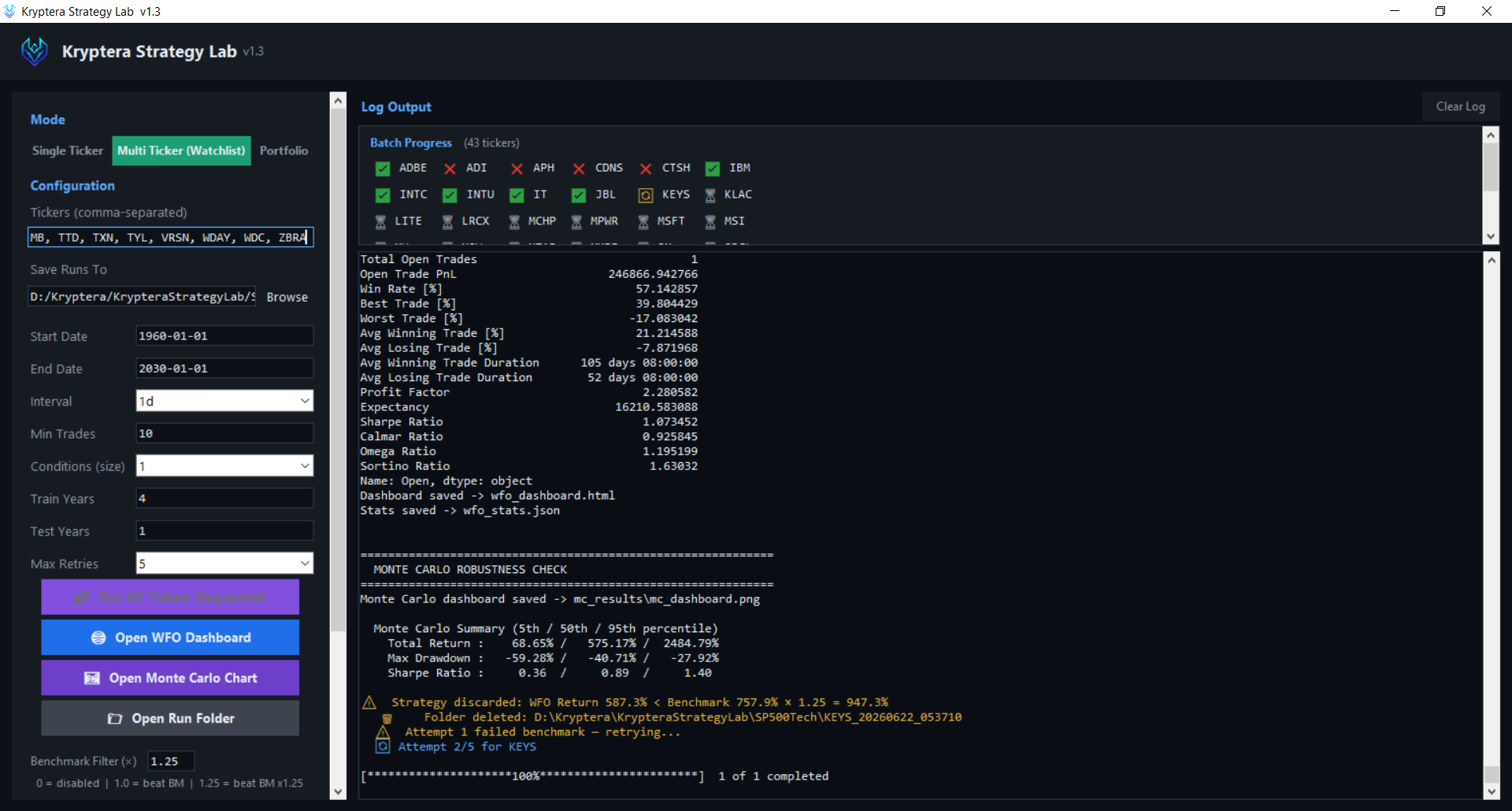Click Batch Progress scrollbar up arrow
This screenshot has height=811, width=1512.
point(1490,135)
